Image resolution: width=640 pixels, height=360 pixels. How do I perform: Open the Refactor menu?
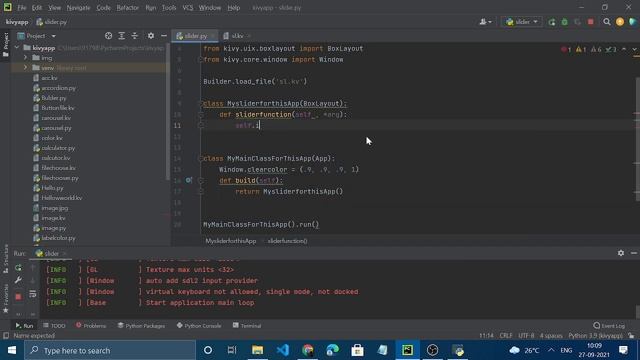pos(128,8)
